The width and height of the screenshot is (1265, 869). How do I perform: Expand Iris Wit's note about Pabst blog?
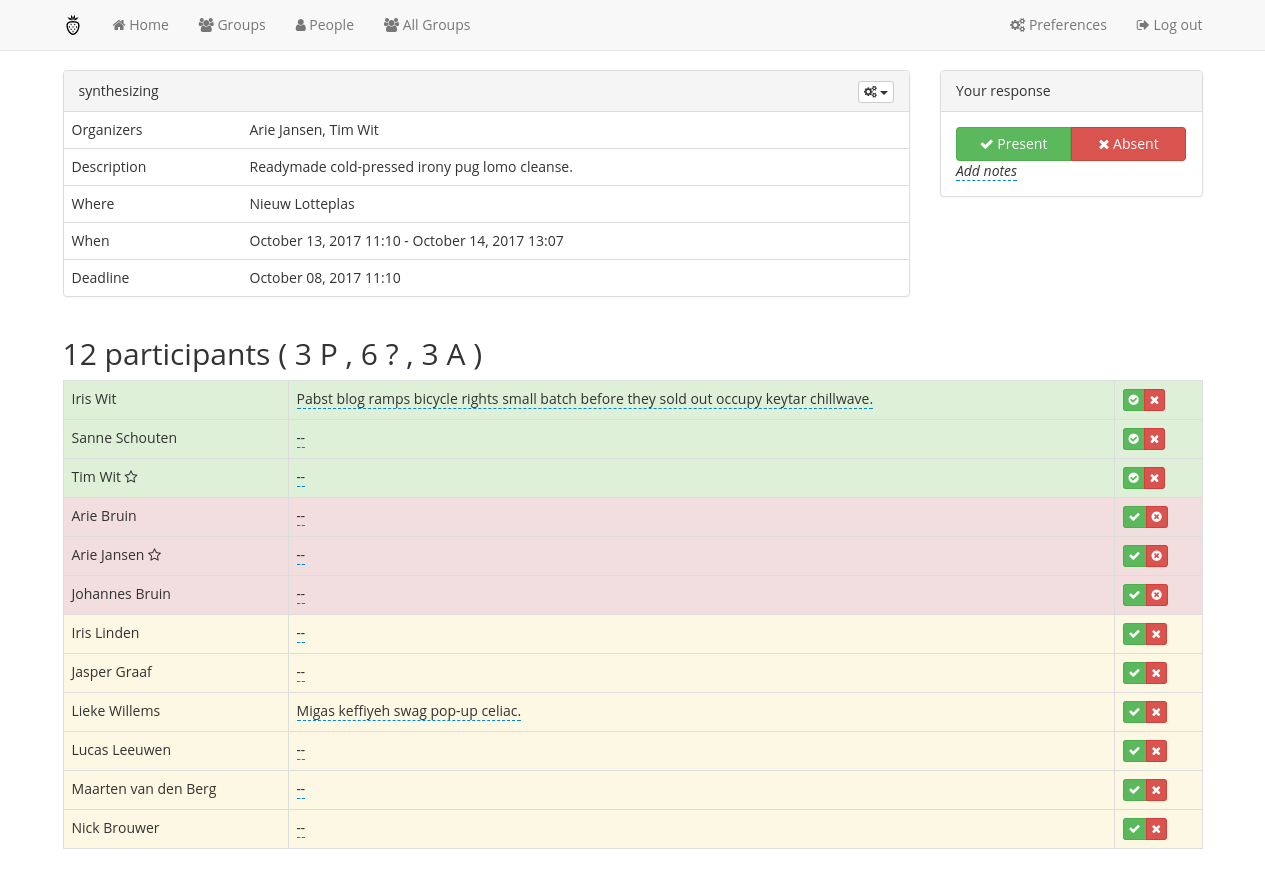(x=584, y=399)
